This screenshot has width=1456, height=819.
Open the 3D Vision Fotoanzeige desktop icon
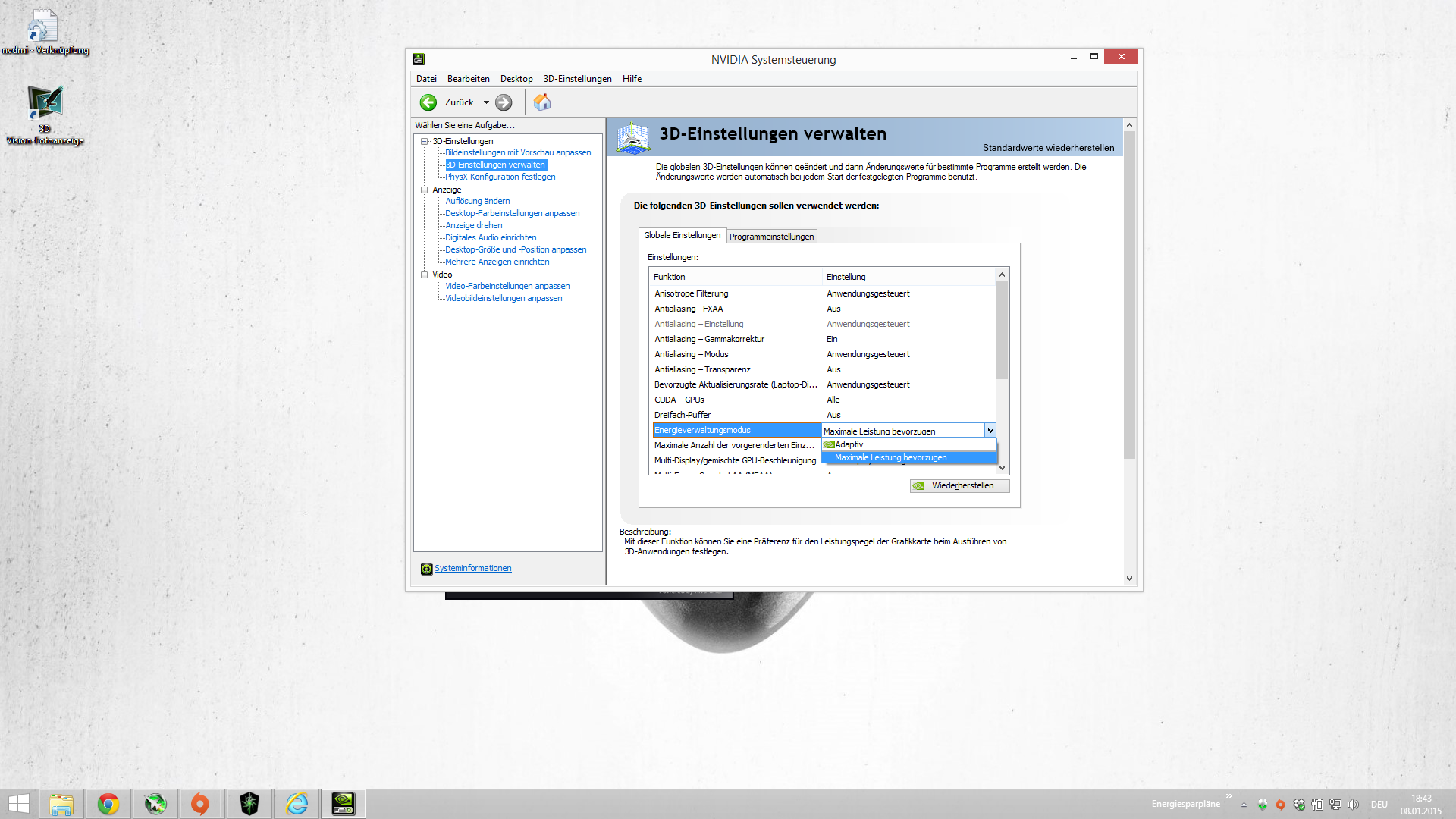(45, 115)
